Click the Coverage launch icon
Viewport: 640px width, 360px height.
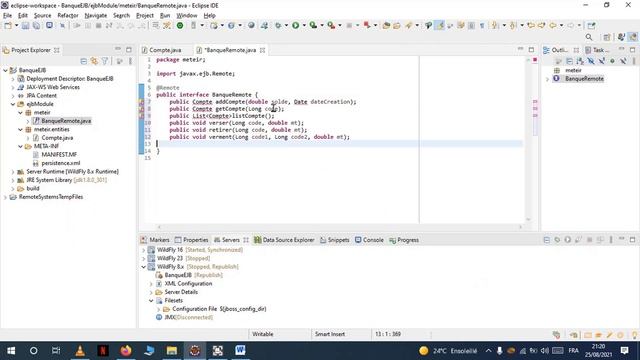313,26
